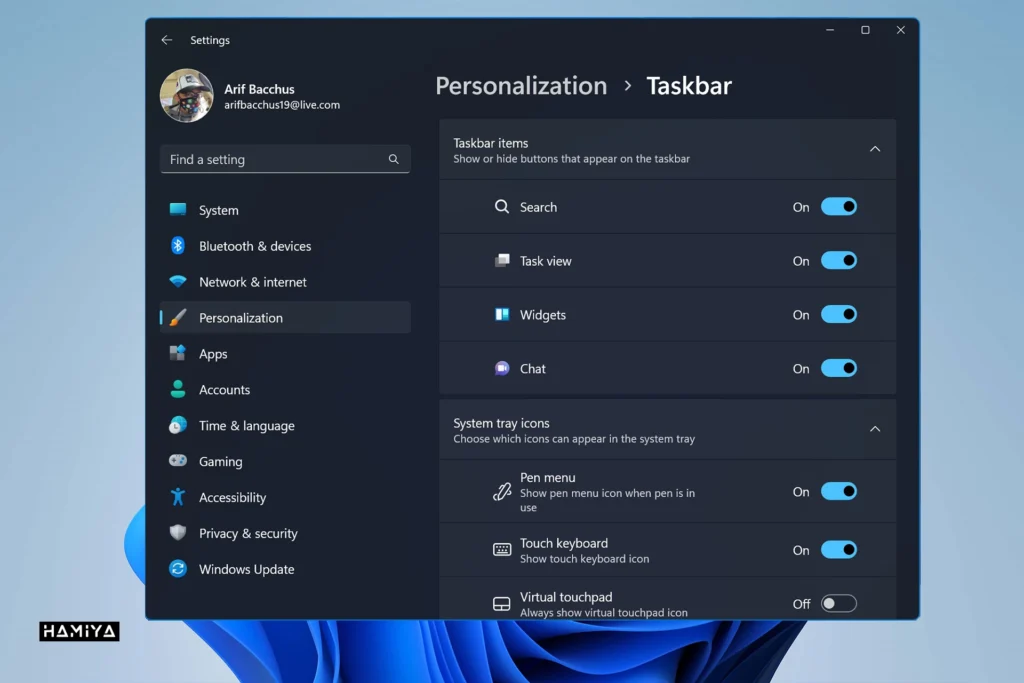Viewport: 1024px width, 683px height.
Task: Click the Arif Bacchus account name
Action: 259,89
